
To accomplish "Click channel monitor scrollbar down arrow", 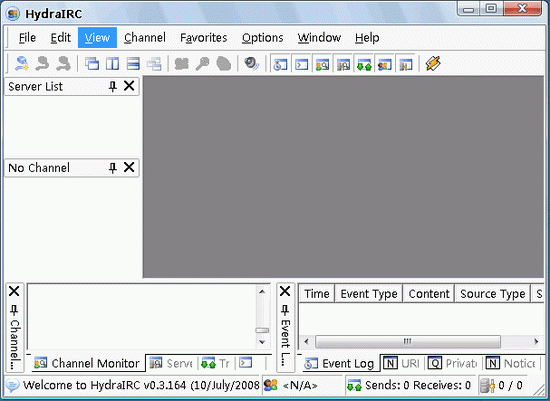I will (262, 342).
